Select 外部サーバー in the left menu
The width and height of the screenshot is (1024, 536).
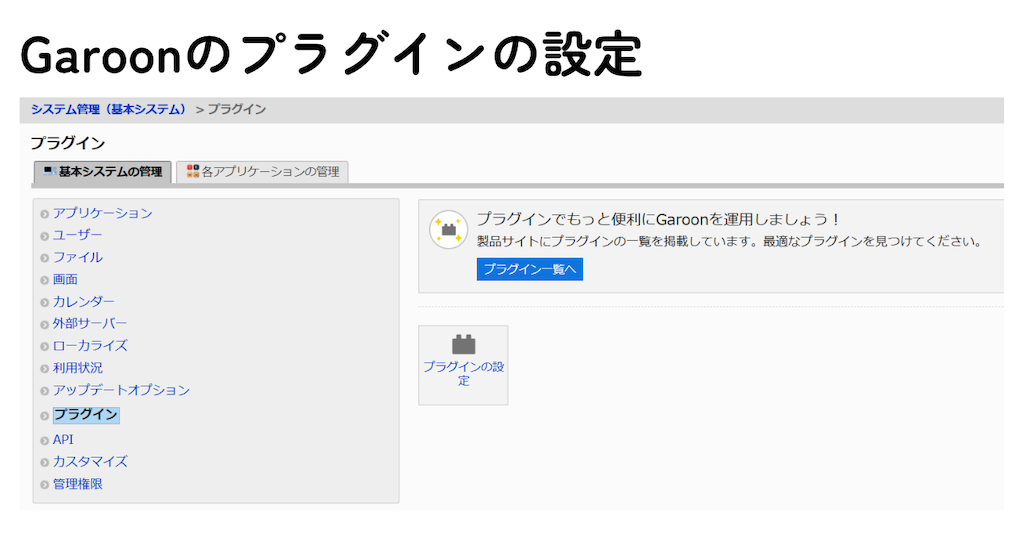pos(90,323)
